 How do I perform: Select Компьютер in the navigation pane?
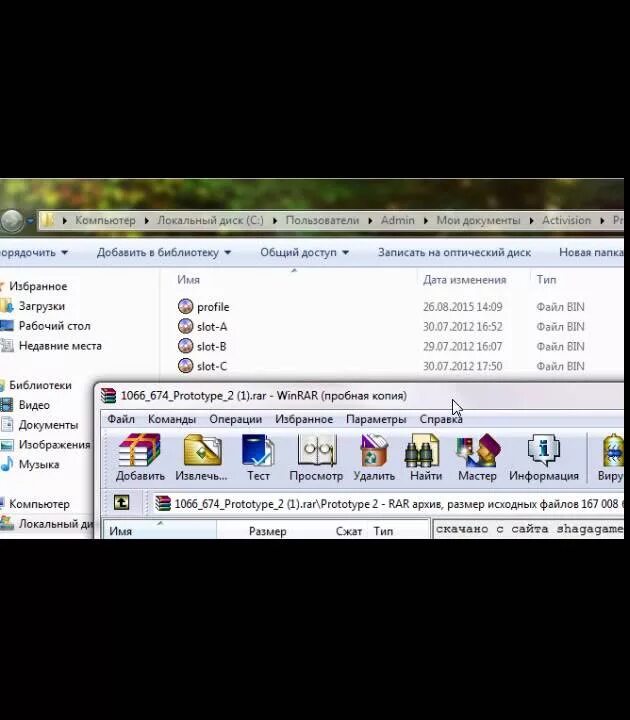[x=39, y=504]
